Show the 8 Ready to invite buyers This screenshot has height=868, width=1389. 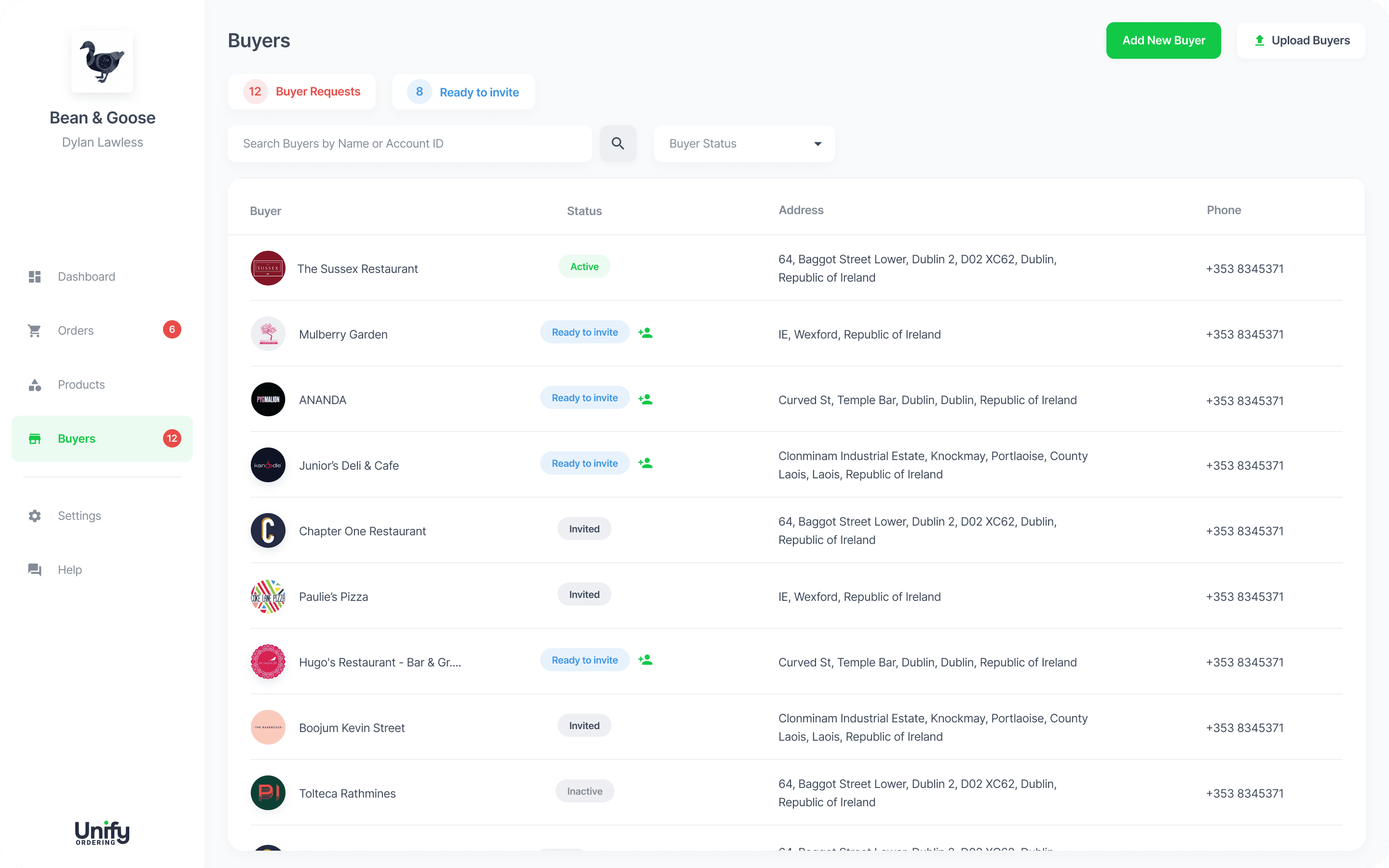pos(463,91)
